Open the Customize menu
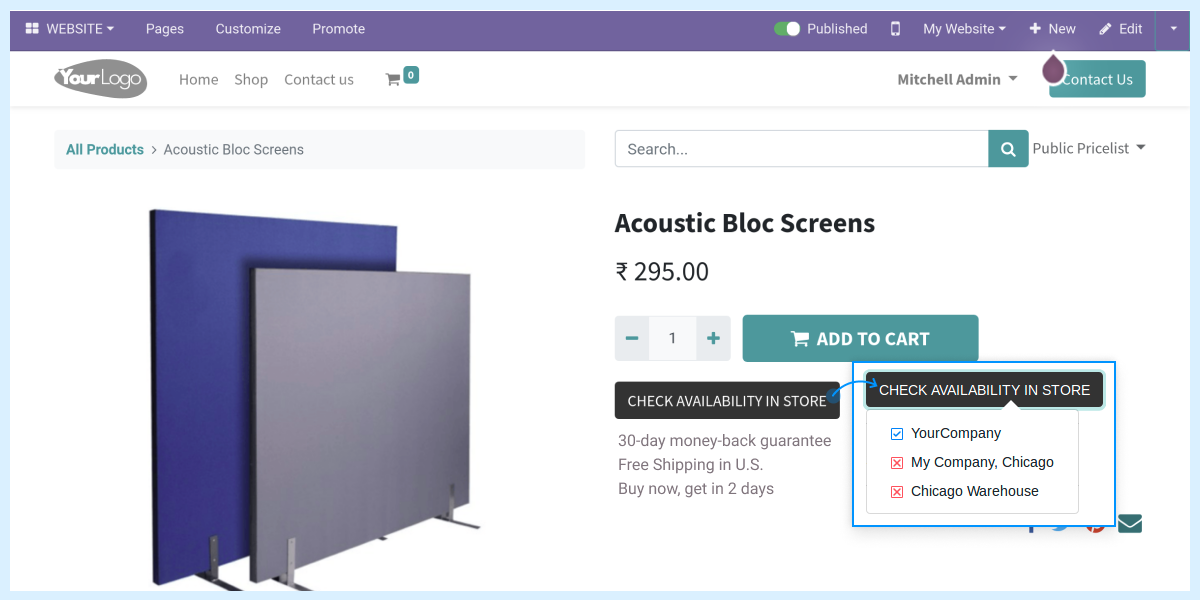The height and width of the screenshot is (600, 1200). pyautogui.click(x=247, y=29)
